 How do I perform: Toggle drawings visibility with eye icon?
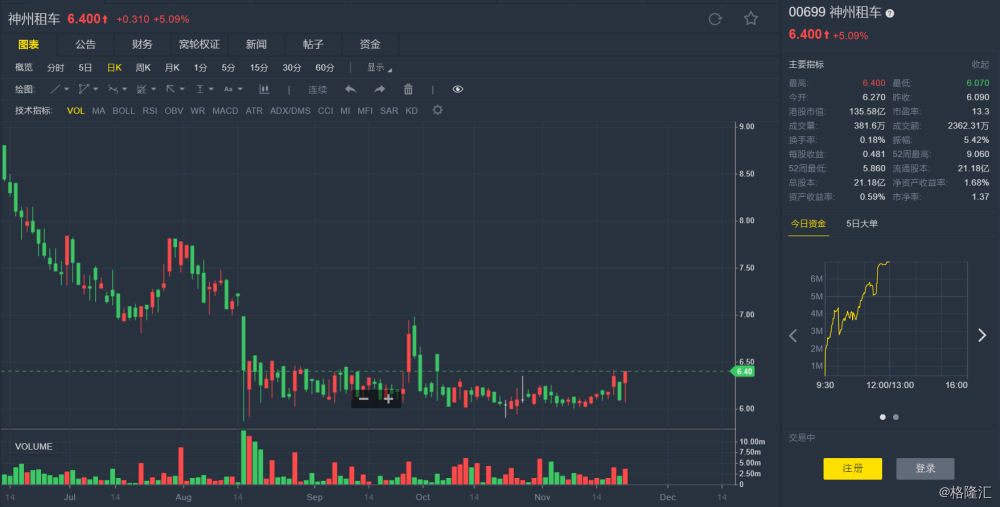click(458, 89)
